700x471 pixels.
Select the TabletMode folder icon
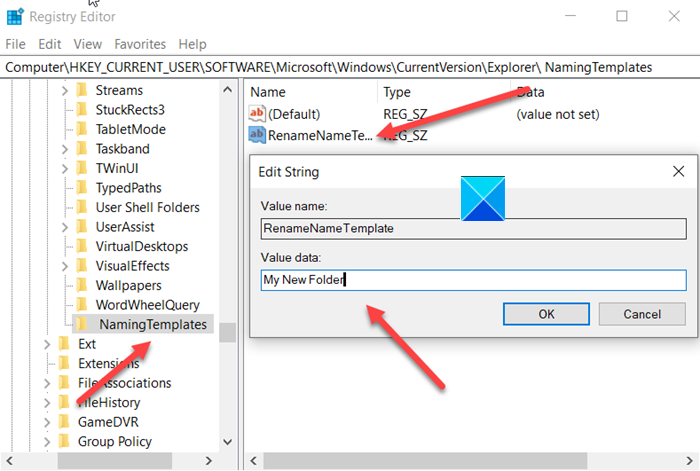click(x=82, y=129)
